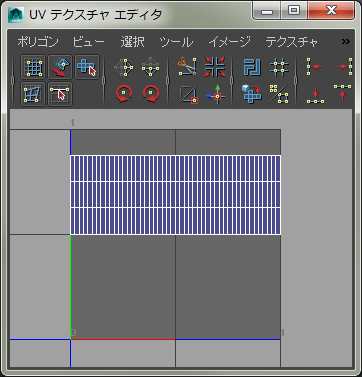Viewport: 362px width, 377px height.
Task: Open the ビュー menu
Action: pos(89,42)
